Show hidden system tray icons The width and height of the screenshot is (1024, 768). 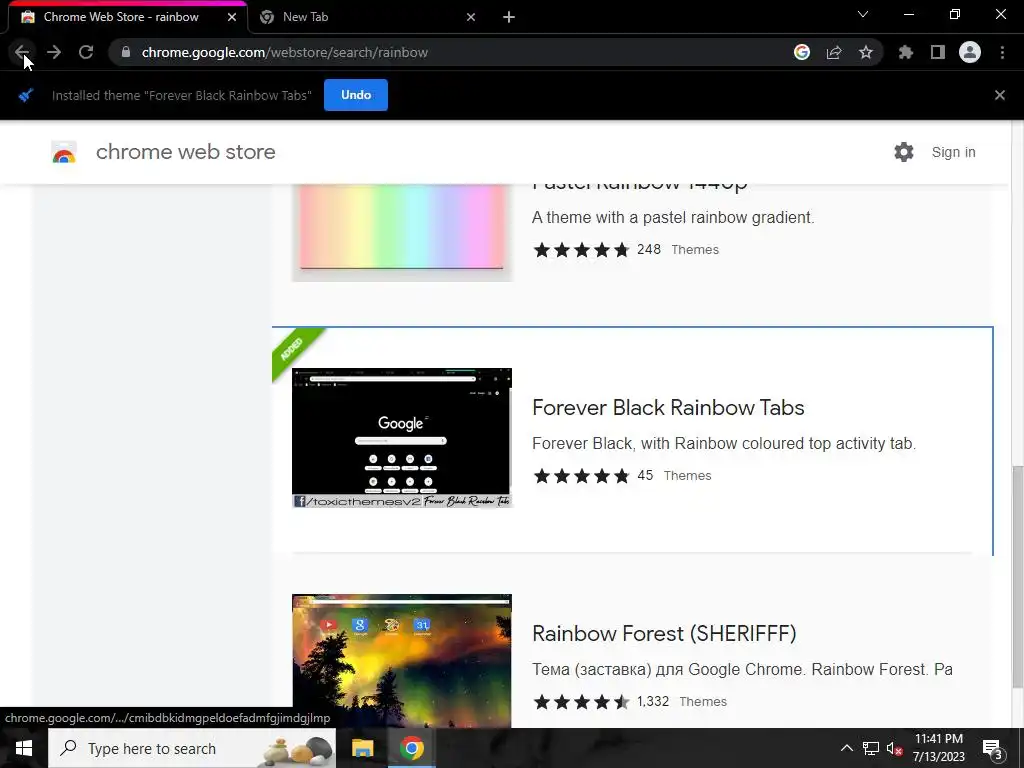846,748
